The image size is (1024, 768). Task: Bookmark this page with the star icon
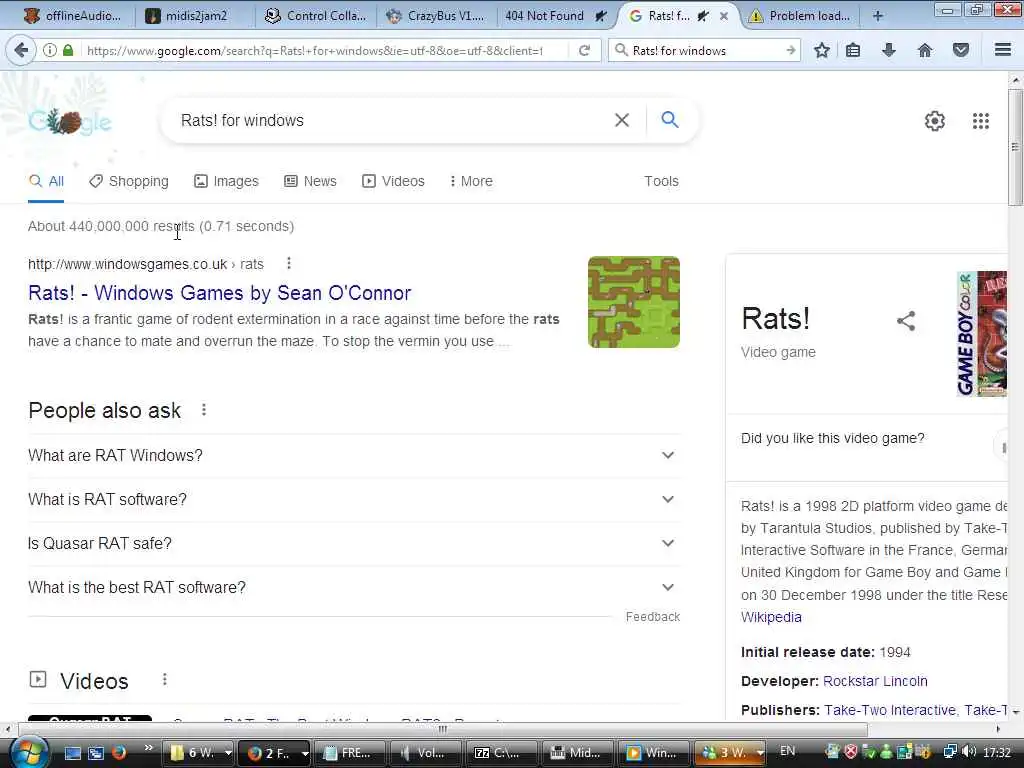click(x=822, y=50)
